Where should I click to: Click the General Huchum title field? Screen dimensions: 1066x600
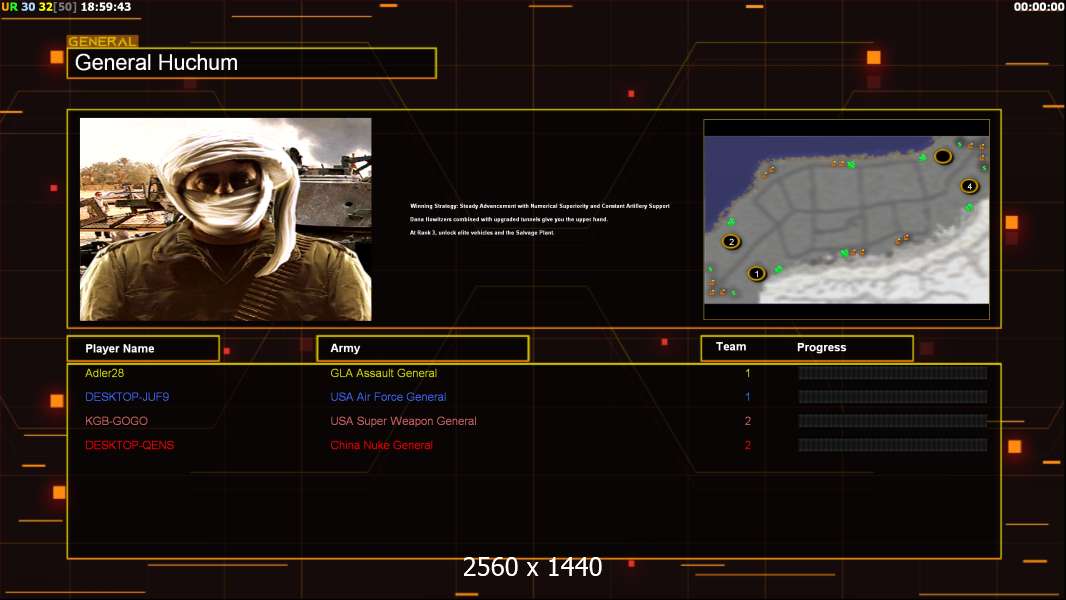252,63
